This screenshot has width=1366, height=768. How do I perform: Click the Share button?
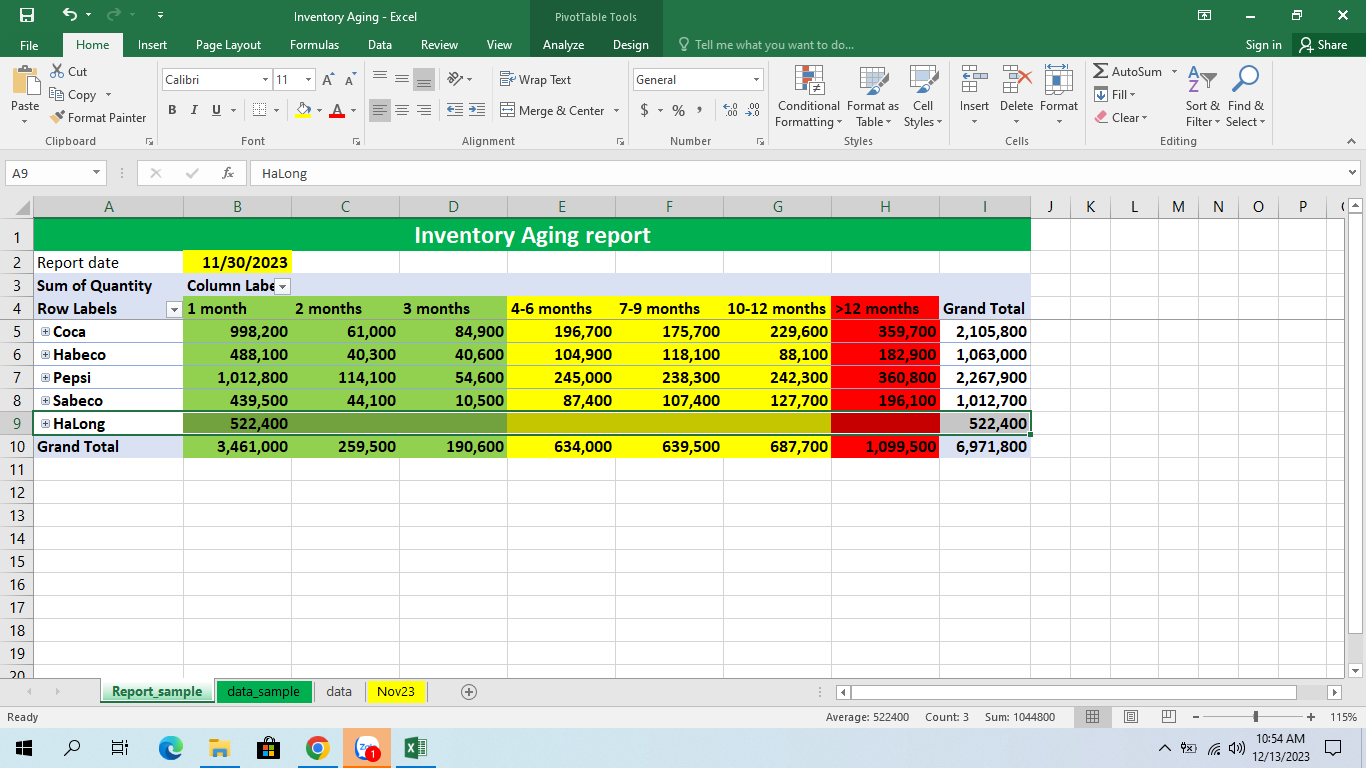click(x=1323, y=45)
